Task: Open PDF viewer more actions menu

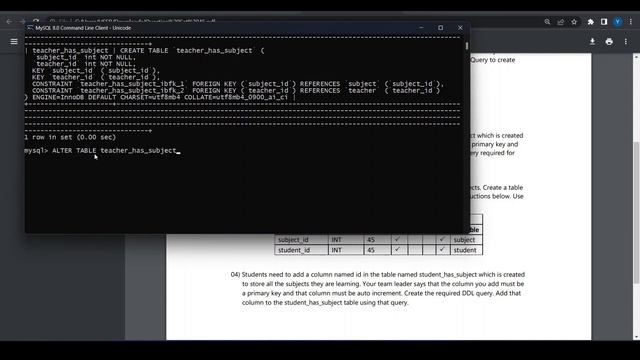Action: click(x=626, y=42)
